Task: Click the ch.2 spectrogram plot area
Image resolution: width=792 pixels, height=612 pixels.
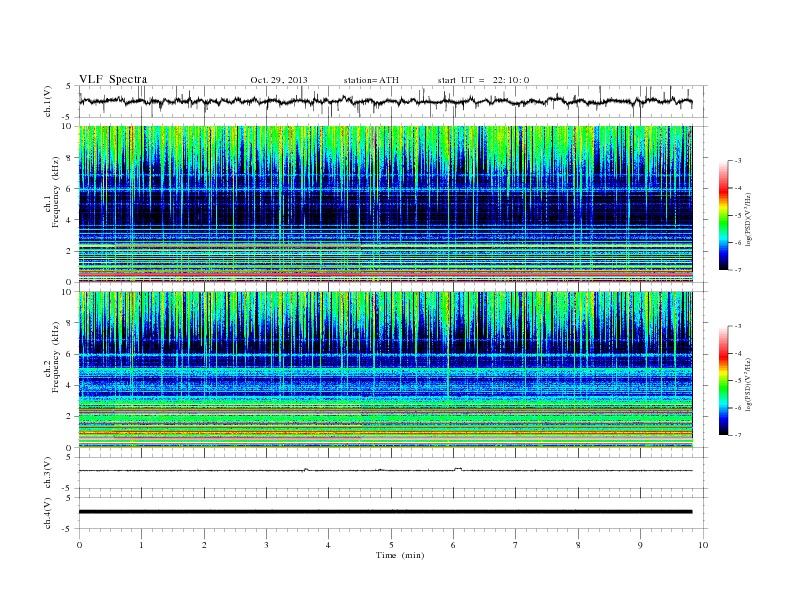Action: [x=385, y=369]
